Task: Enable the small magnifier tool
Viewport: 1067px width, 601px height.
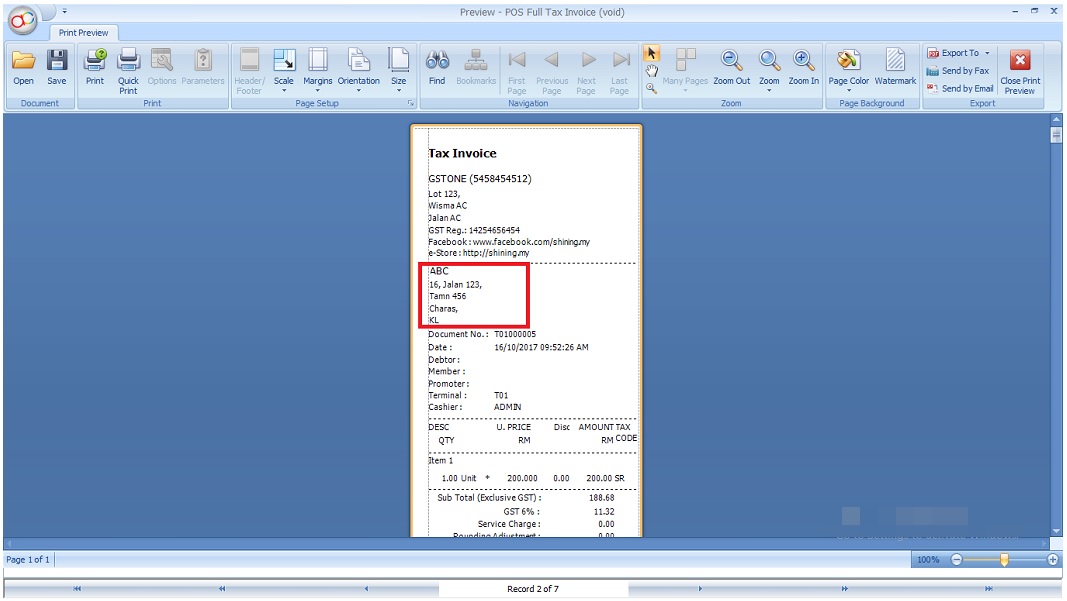Action: [x=651, y=88]
